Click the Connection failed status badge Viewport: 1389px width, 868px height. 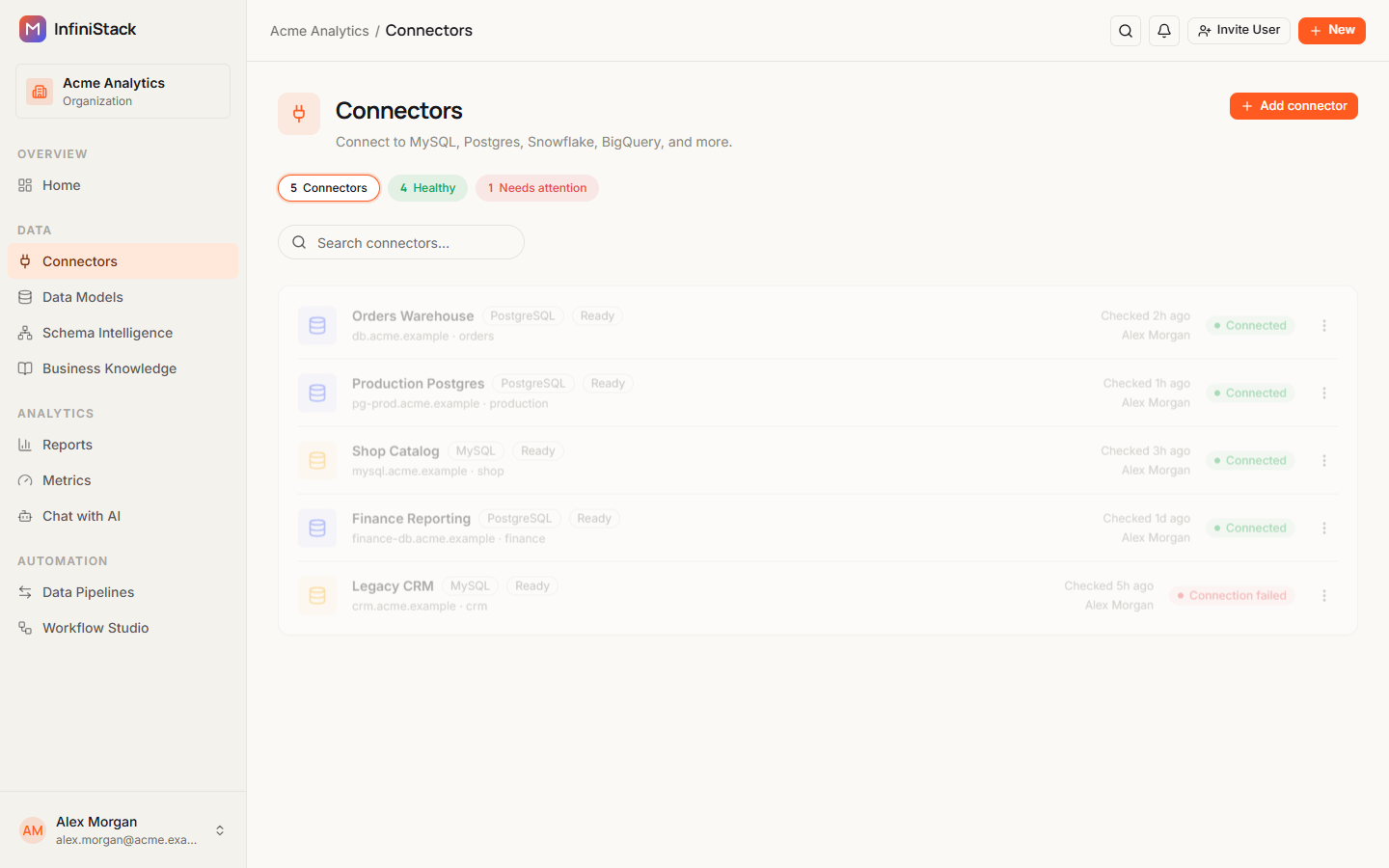click(1232, 596)
